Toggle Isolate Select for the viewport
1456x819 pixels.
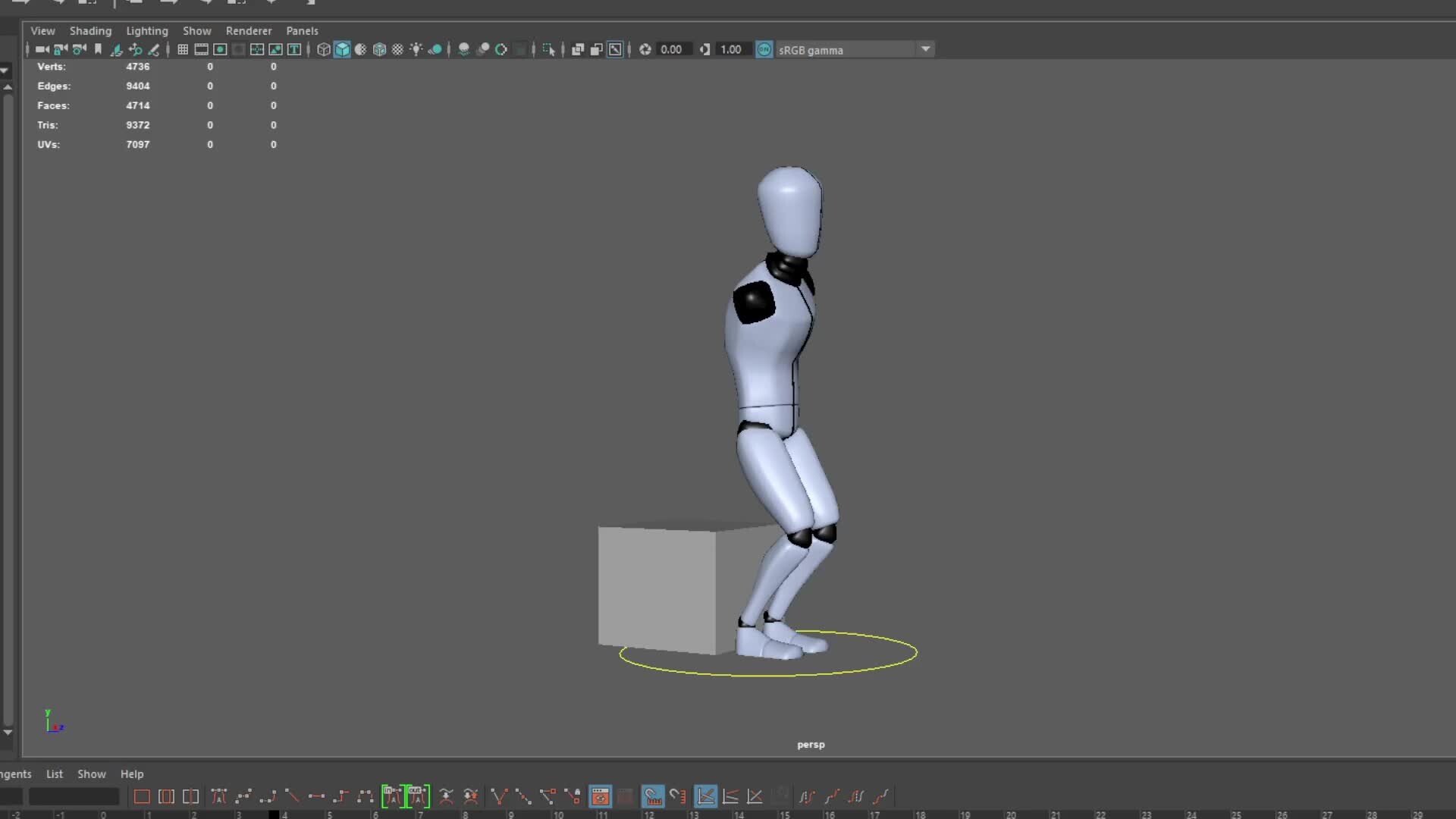point(548,49)
